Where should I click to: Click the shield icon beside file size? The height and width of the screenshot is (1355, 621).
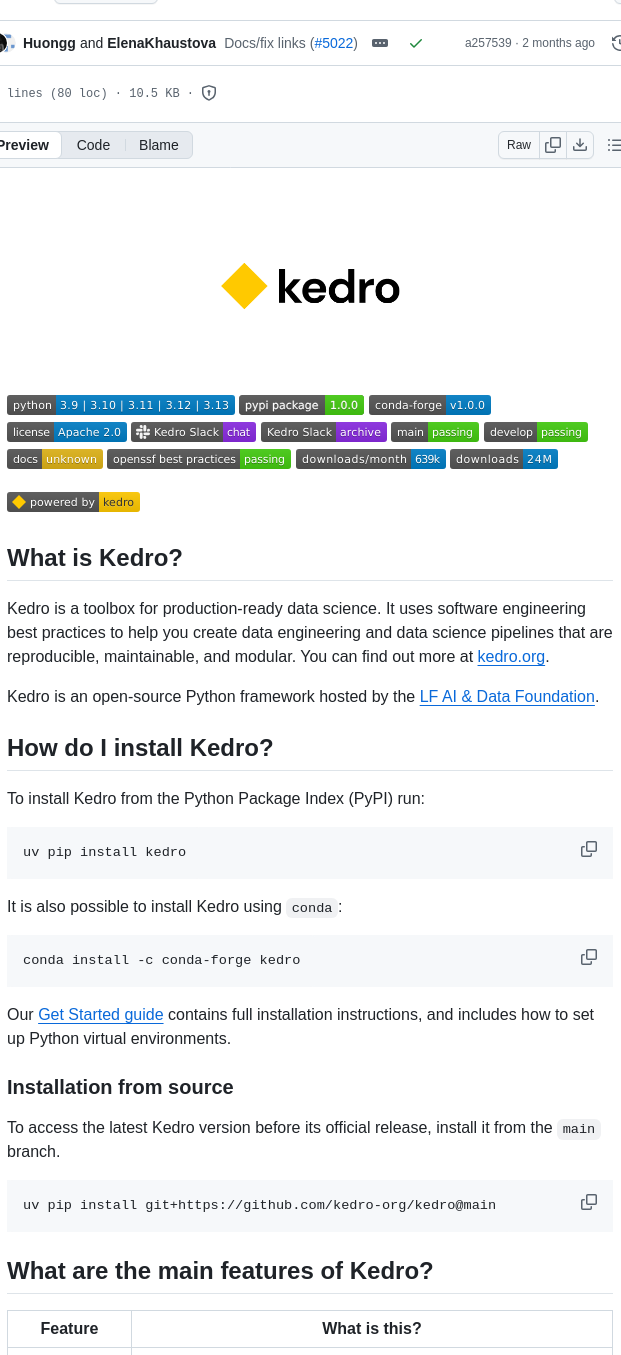[x=208, y=92]
